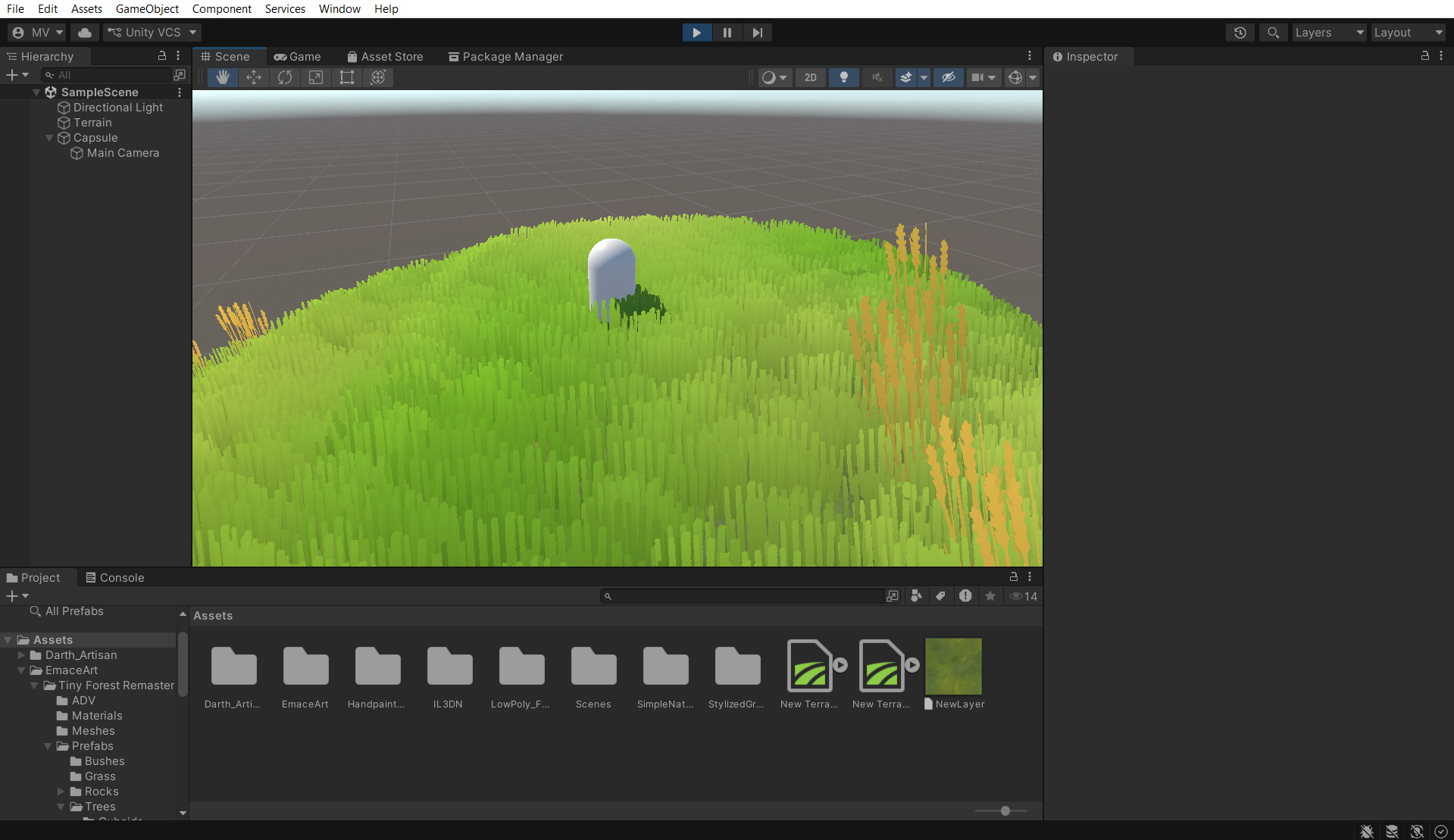
Task: Select the Transform tool
Action: (x=378, y=77)
